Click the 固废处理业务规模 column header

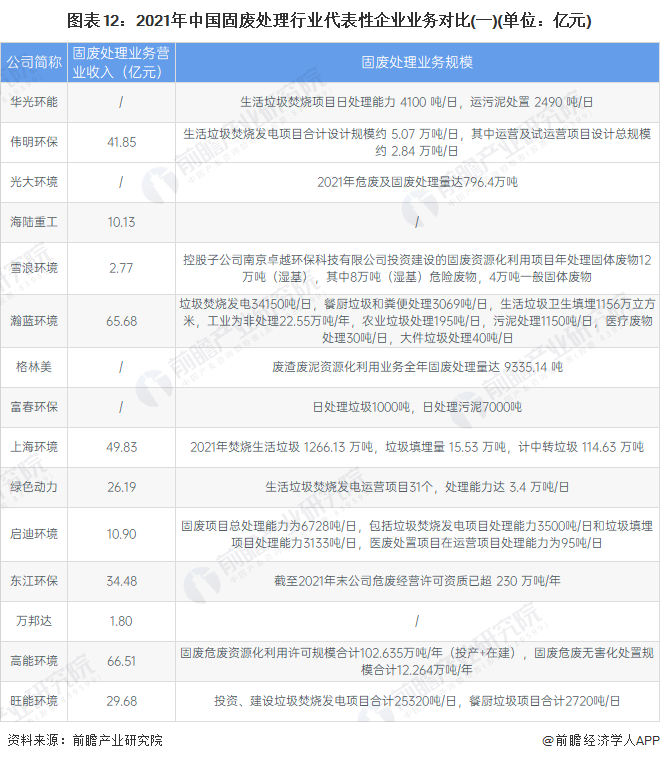click(417, 62)
